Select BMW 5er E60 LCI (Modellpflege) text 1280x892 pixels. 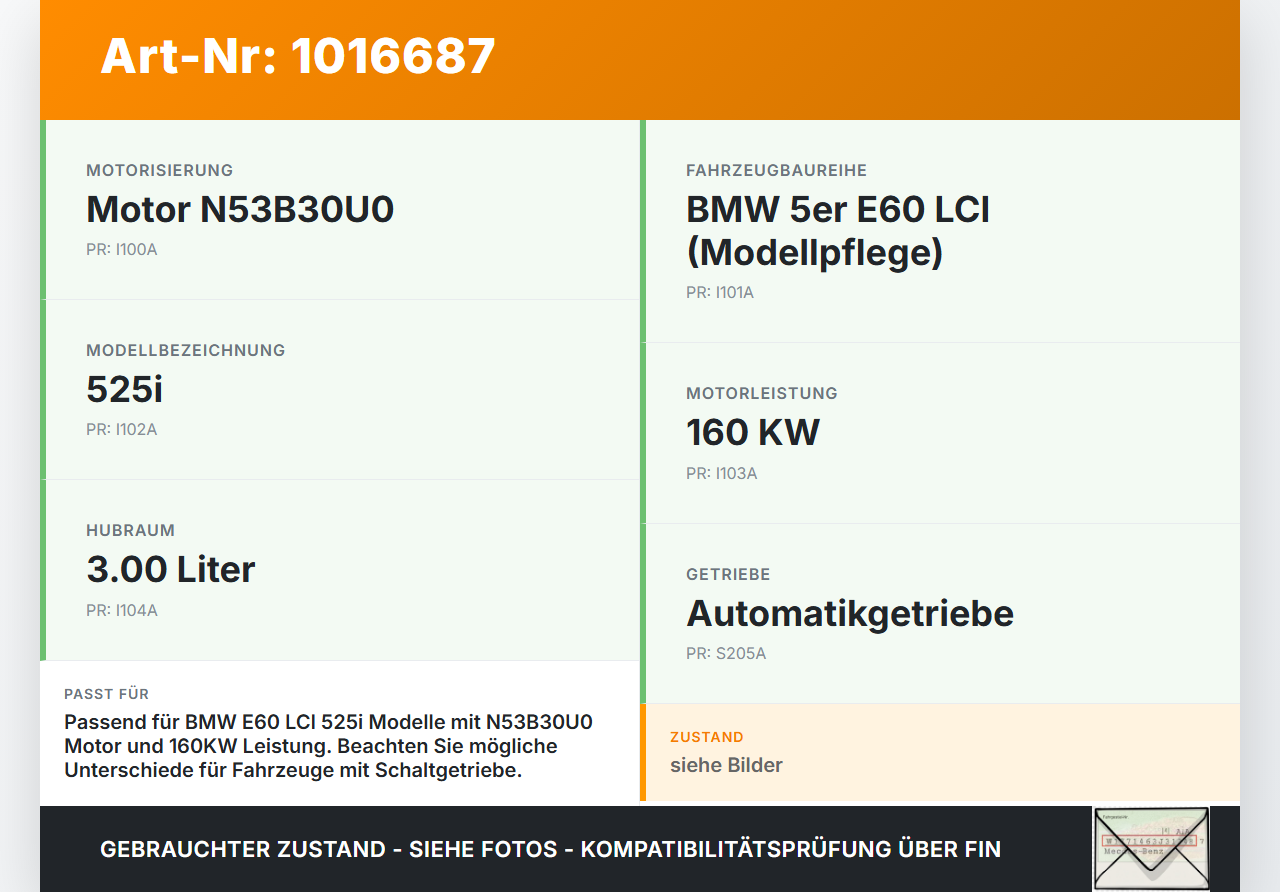pyautogui.click(x=838, y=231)
